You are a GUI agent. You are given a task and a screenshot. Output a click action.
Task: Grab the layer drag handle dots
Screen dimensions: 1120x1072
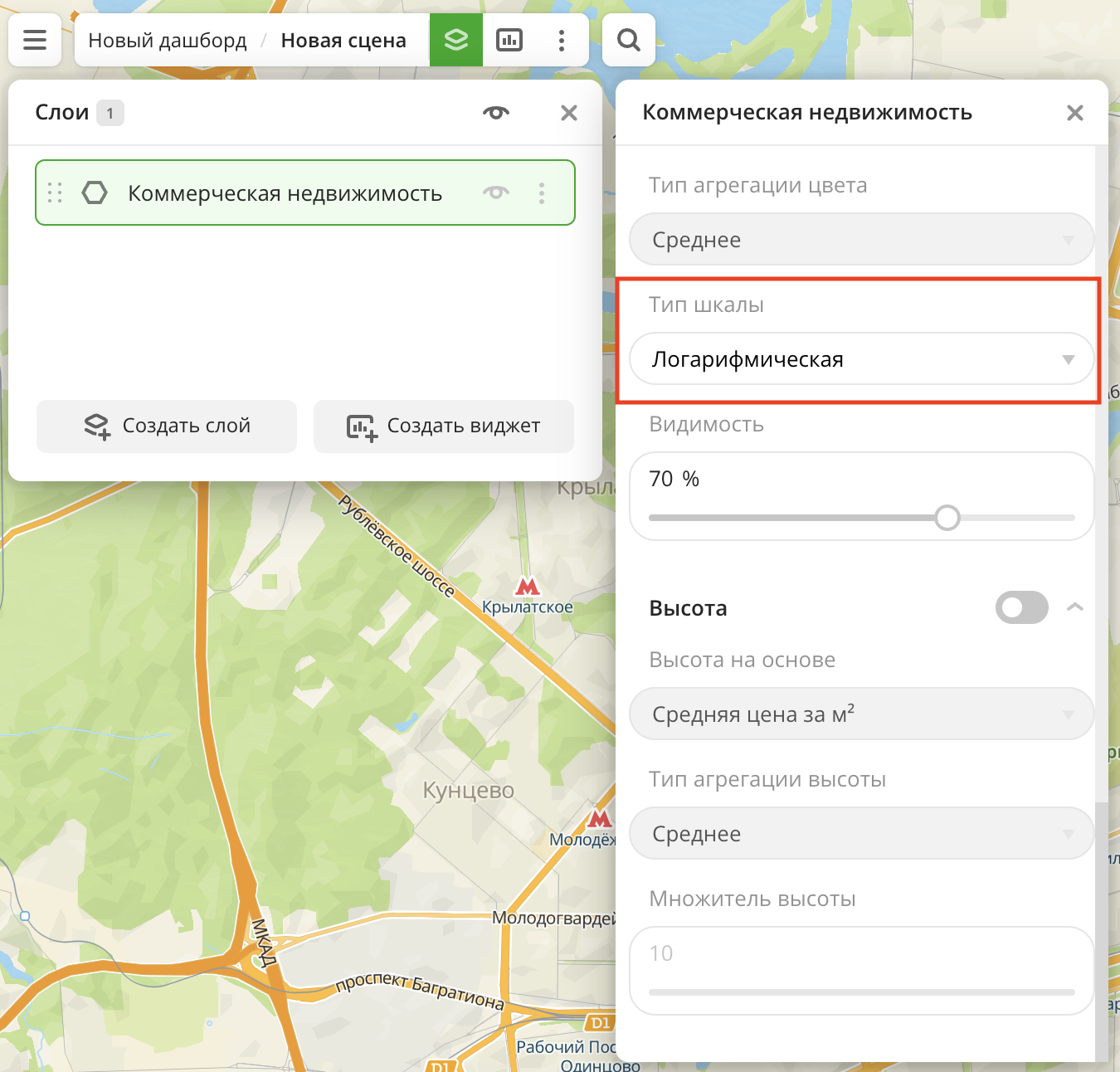click(55, 193)
